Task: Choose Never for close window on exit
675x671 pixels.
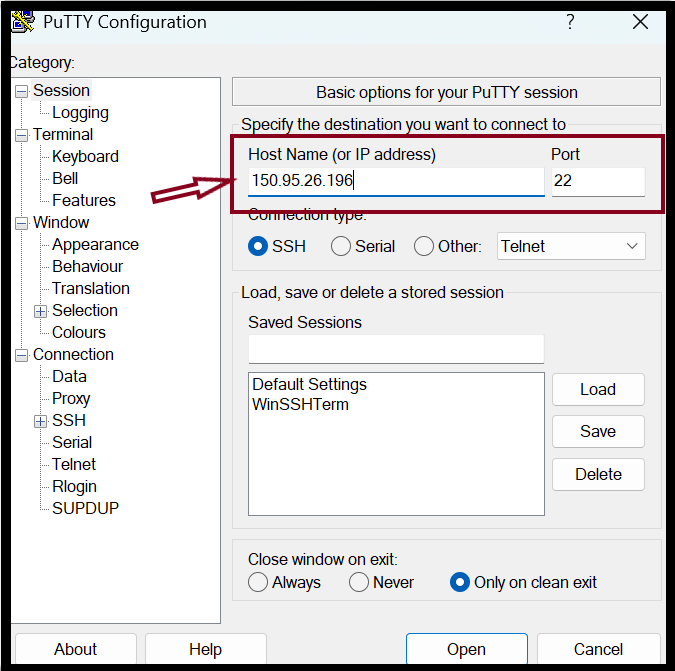Action: (x=359, y=582)
